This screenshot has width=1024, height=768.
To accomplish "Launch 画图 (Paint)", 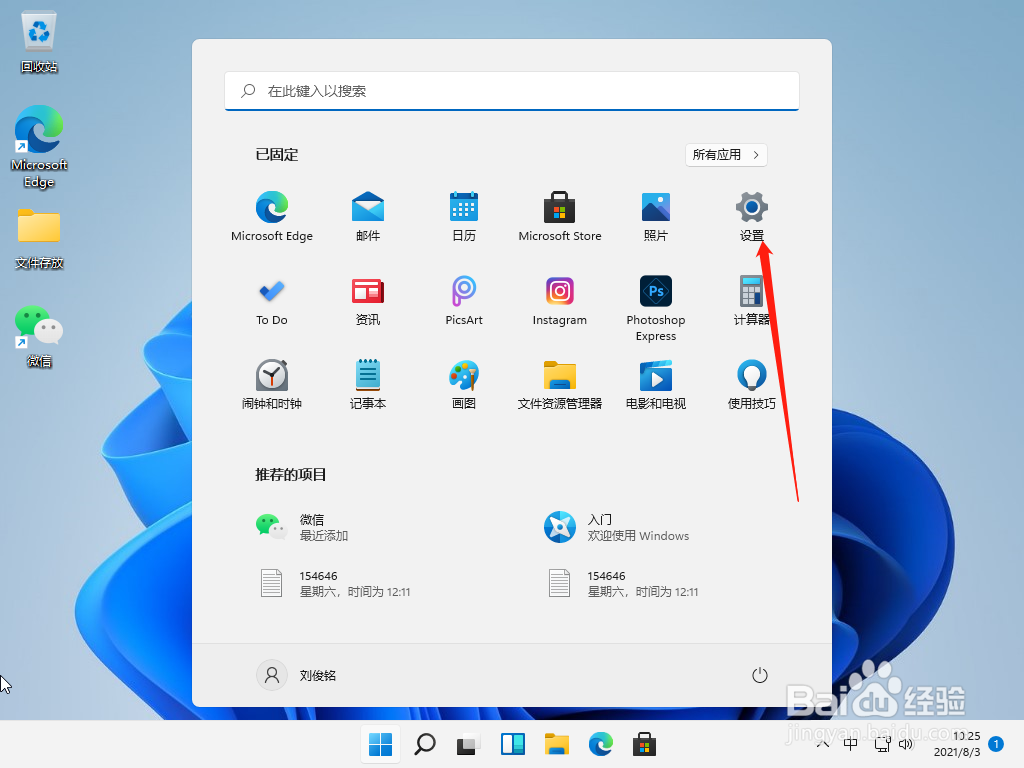I will (x=463, y=383).
